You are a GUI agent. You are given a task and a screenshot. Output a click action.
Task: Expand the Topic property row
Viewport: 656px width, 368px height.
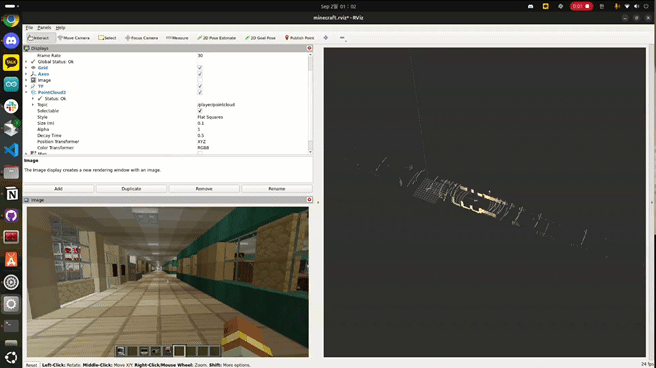click(x=33, y=105)
